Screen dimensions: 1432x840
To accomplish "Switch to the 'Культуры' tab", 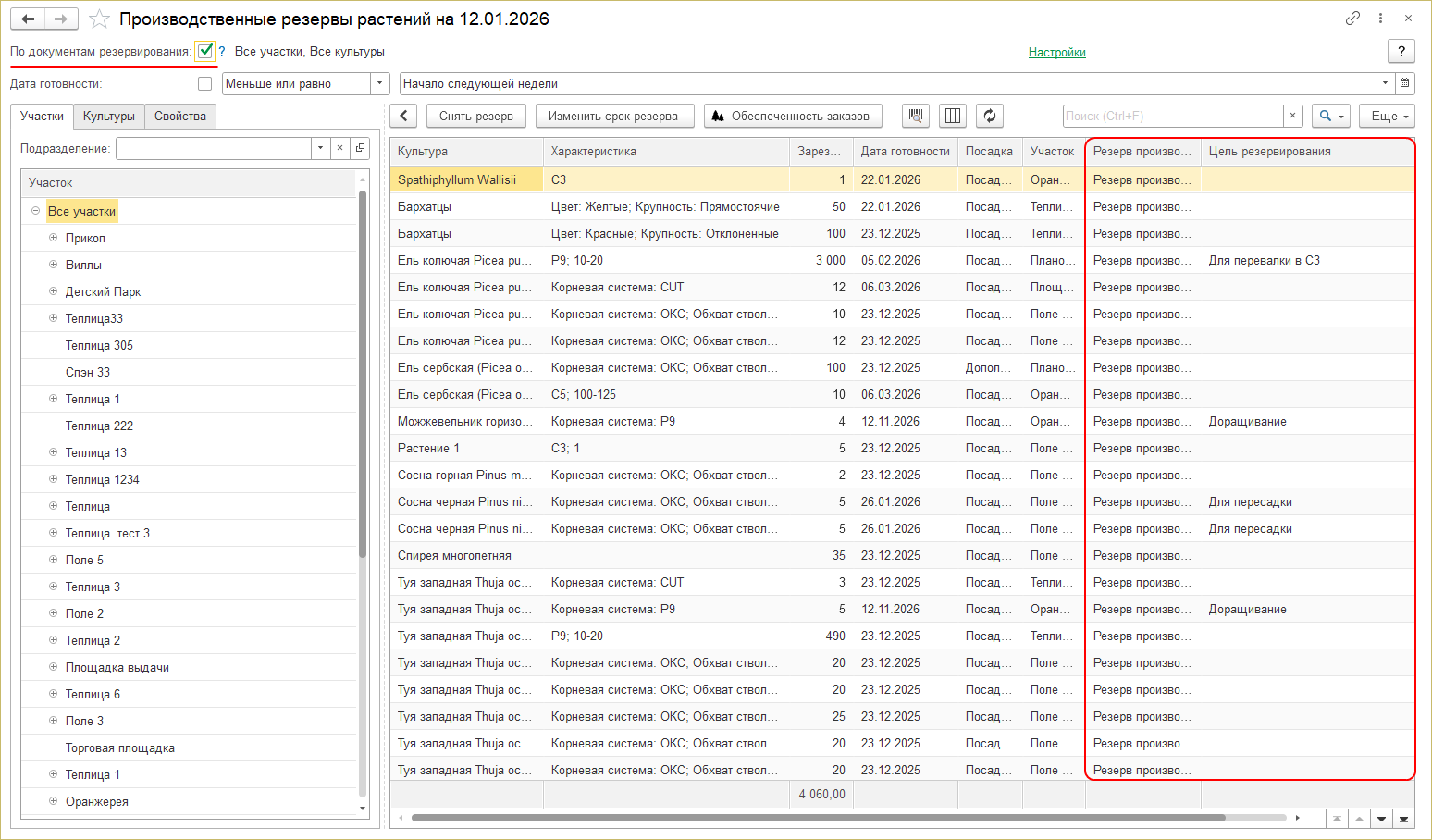I will (x=108, y=116).
